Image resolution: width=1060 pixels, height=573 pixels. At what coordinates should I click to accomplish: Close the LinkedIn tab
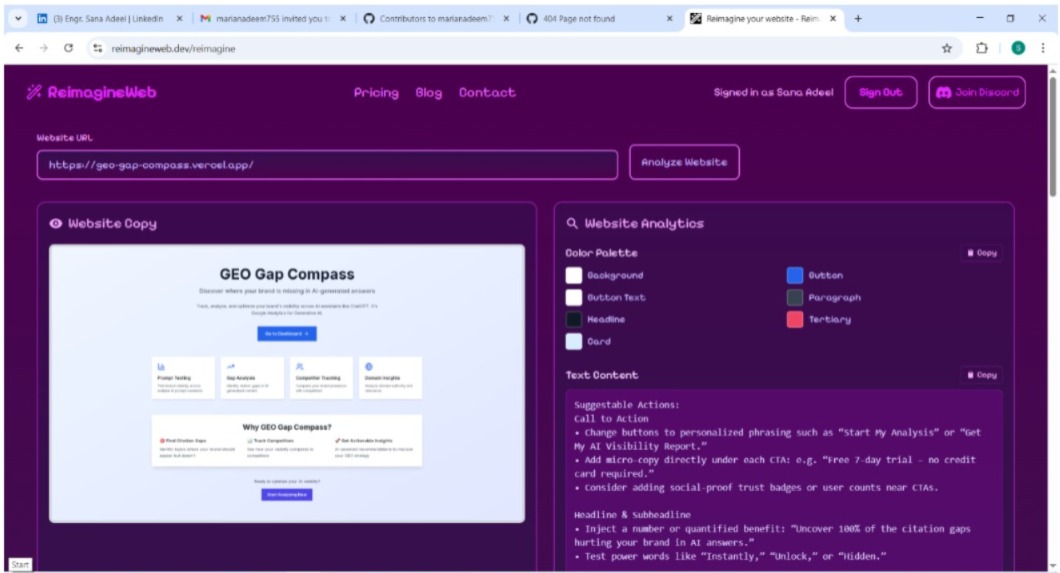[x=179, y=19]
